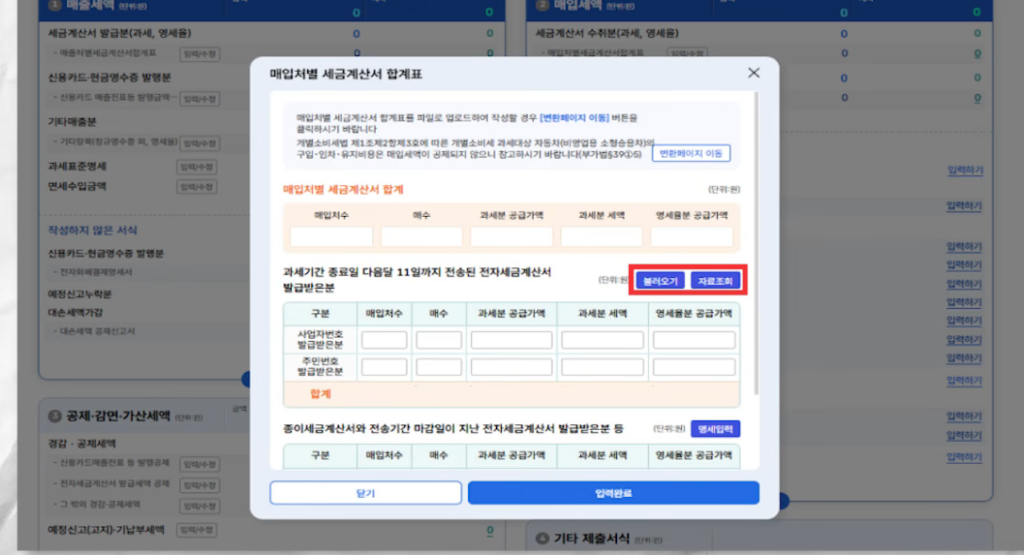Click the 닫기 button in the dialog

pyautogui.click(x=366, y=493)
